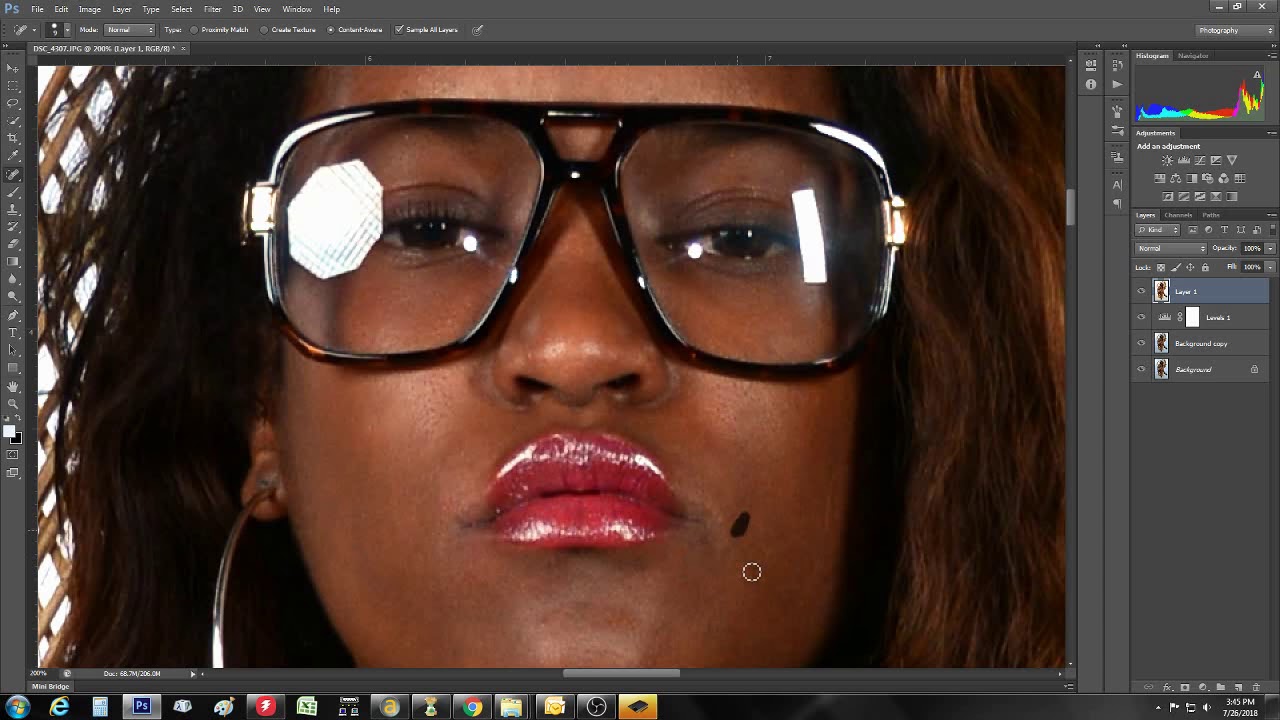The image size is (1280, 720).
Task: Open the Select menu
Action: coord(181,9)
